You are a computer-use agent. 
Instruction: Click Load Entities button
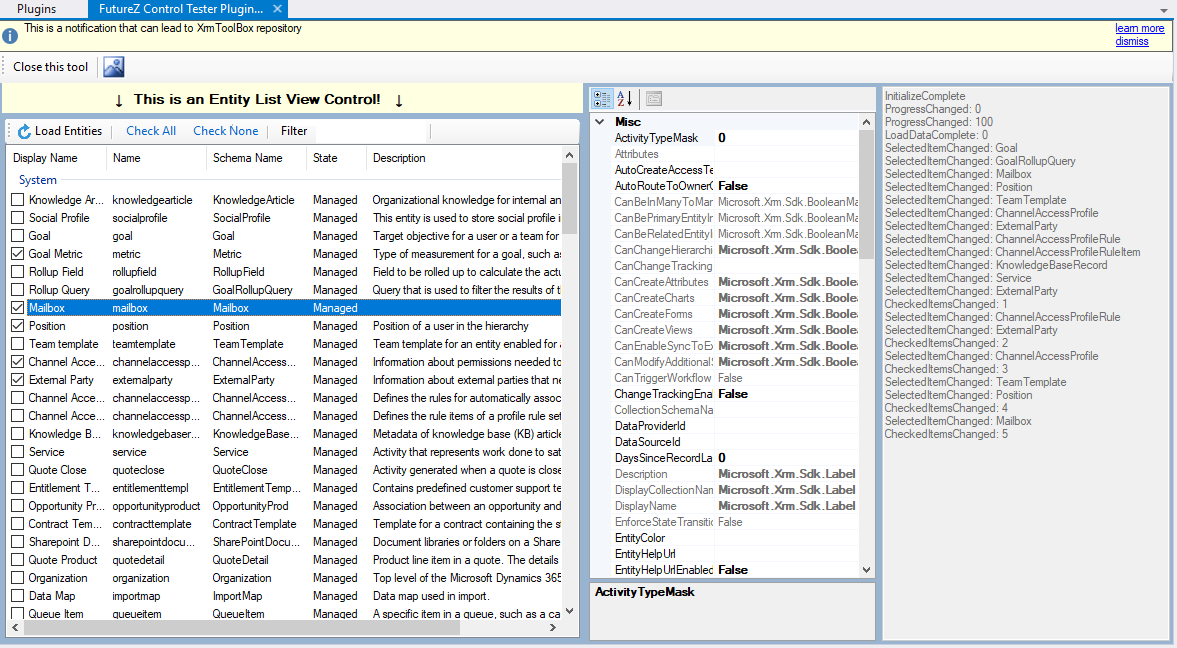[60, 131]
